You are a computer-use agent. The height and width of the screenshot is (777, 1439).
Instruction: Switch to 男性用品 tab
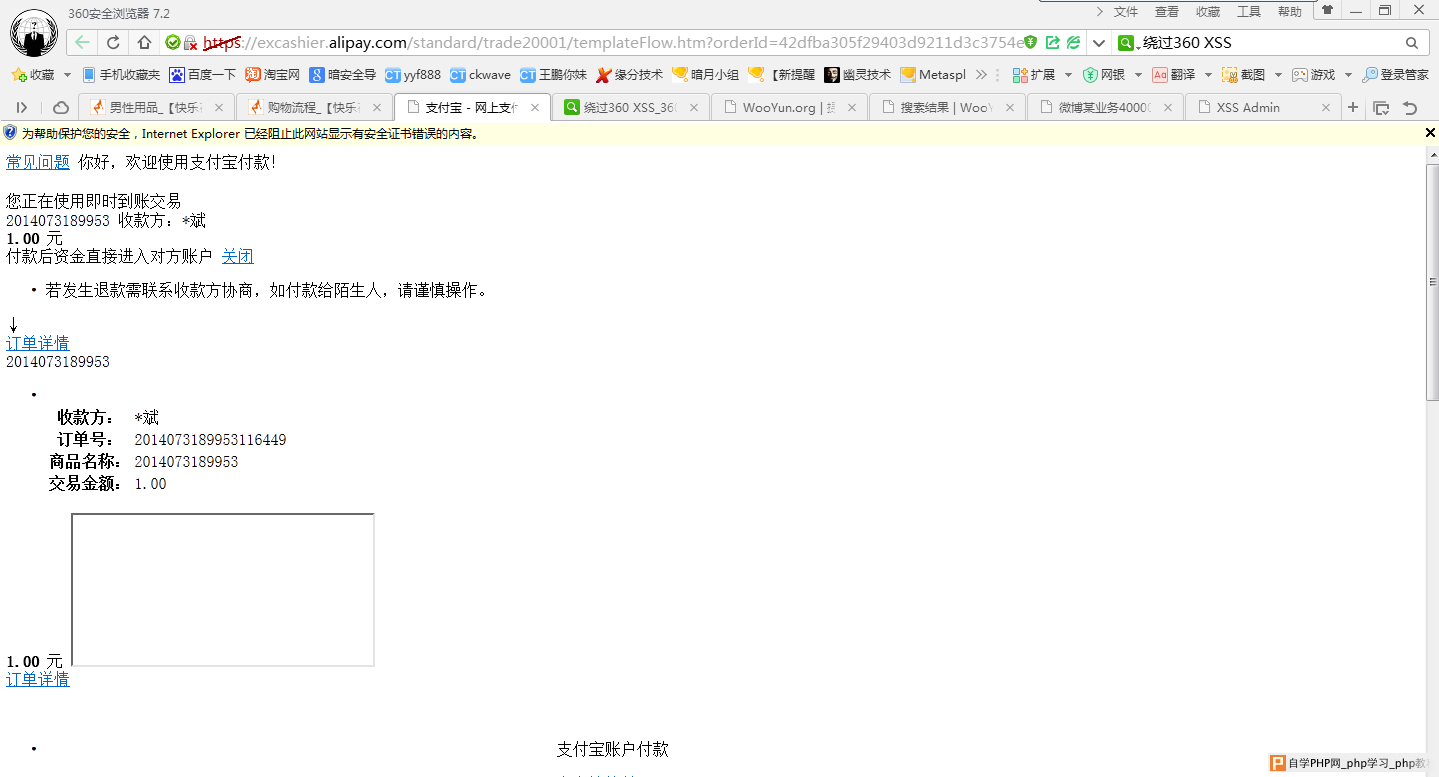(156, 108)
